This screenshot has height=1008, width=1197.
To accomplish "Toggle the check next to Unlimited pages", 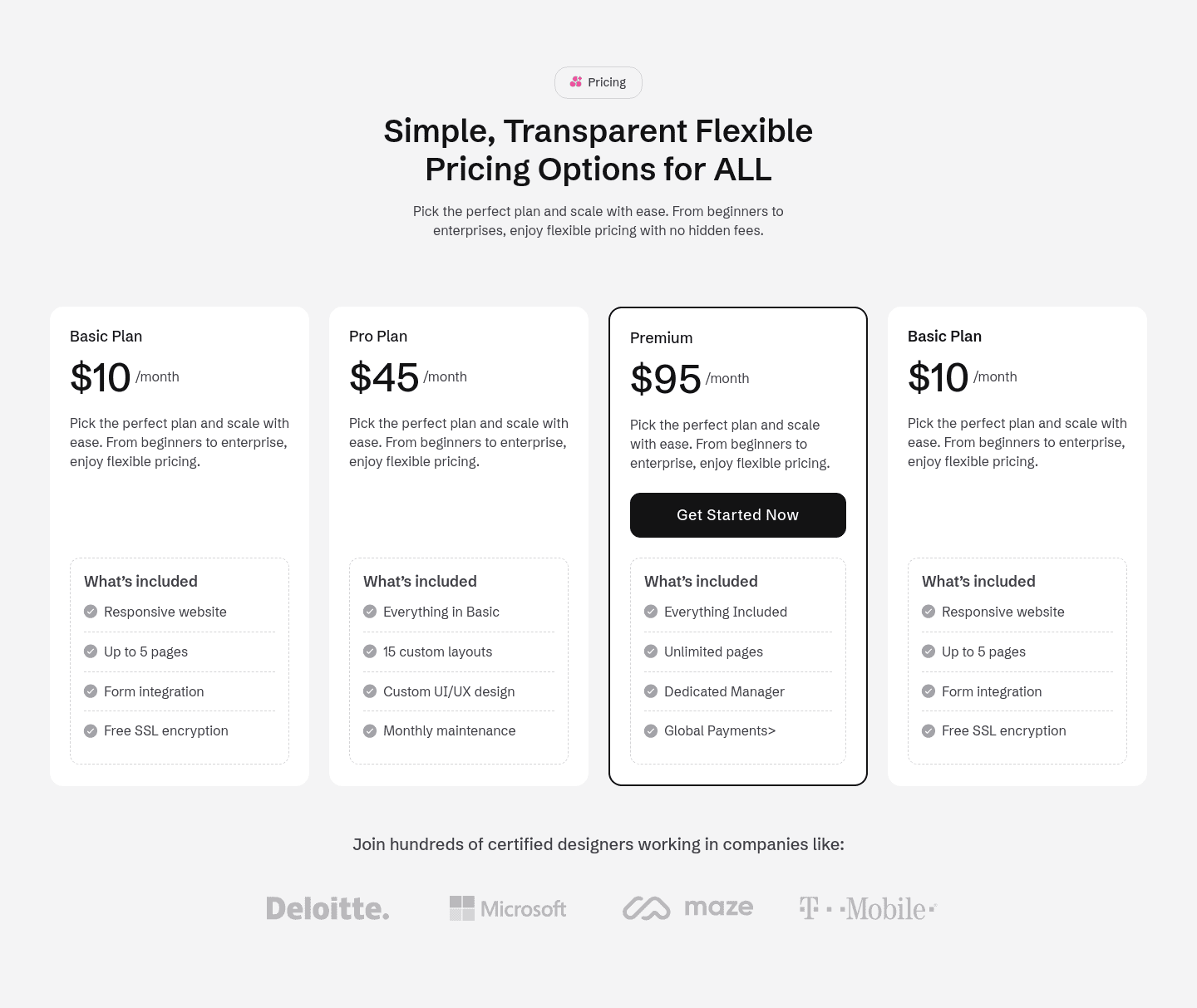I will [x=651, y=652].
